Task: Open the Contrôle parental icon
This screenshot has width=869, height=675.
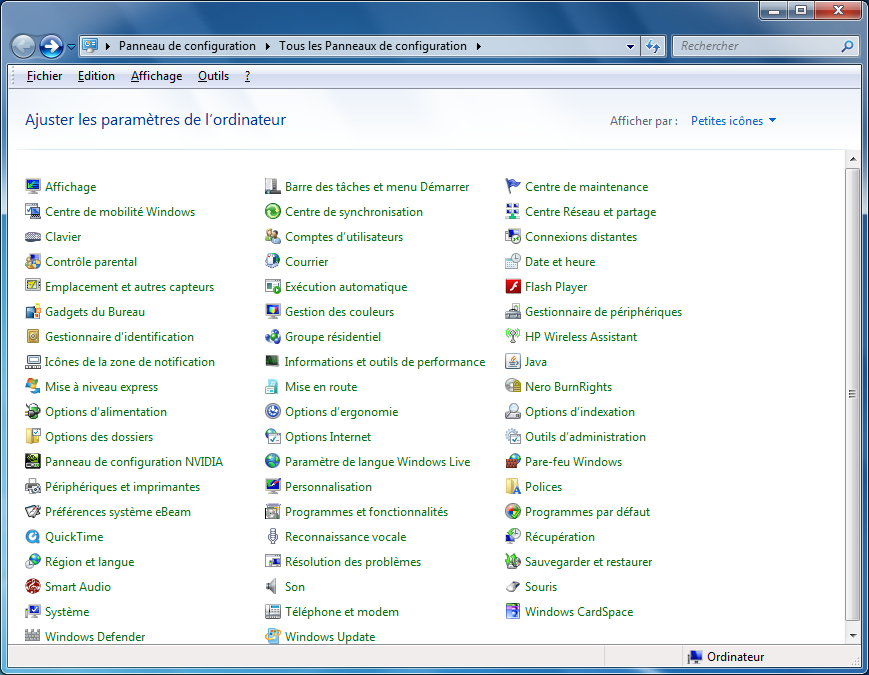Action: (x=33, y=262)
